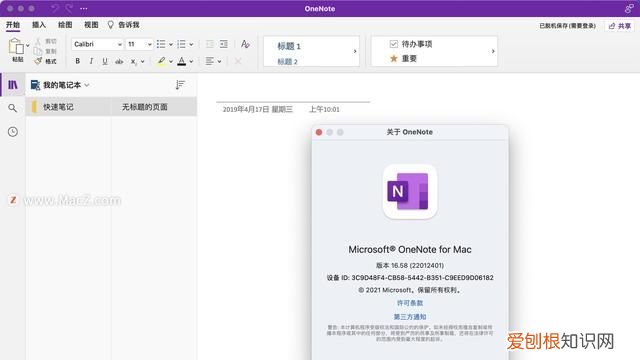
Task: Click the paragraph alignment icon
Action: point(209,61)
